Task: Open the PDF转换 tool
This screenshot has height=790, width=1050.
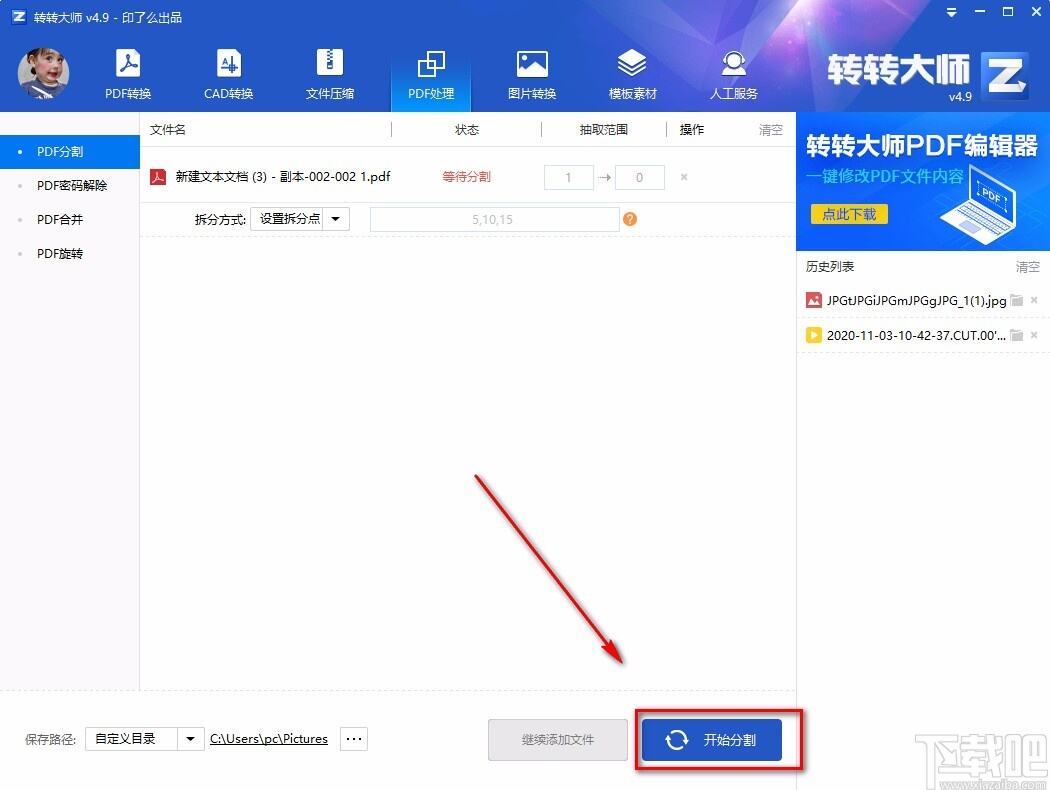Action: 128,74
